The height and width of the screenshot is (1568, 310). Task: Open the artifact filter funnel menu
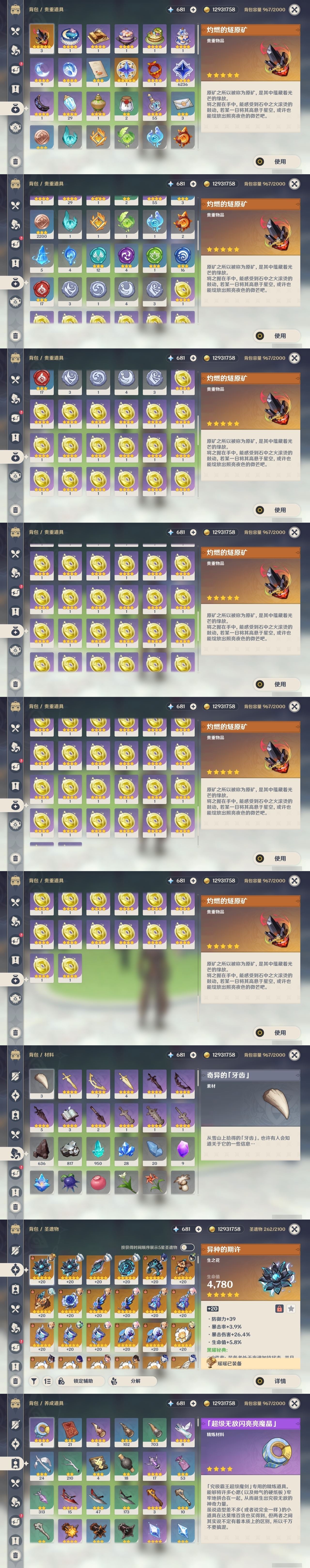click(34, 1381)
